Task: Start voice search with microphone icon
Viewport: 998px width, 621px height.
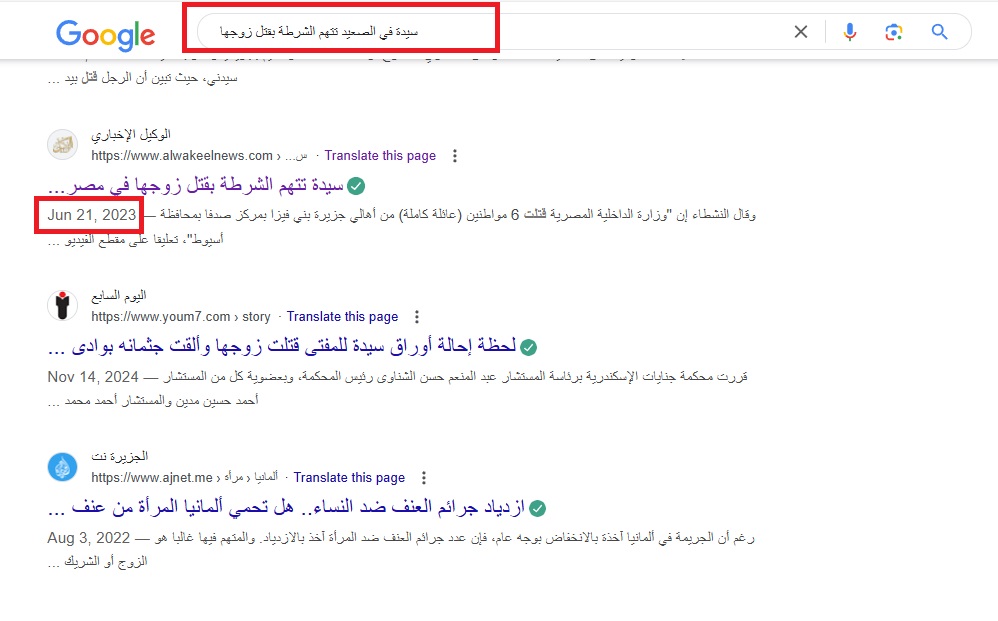Action: coord(849,32)
